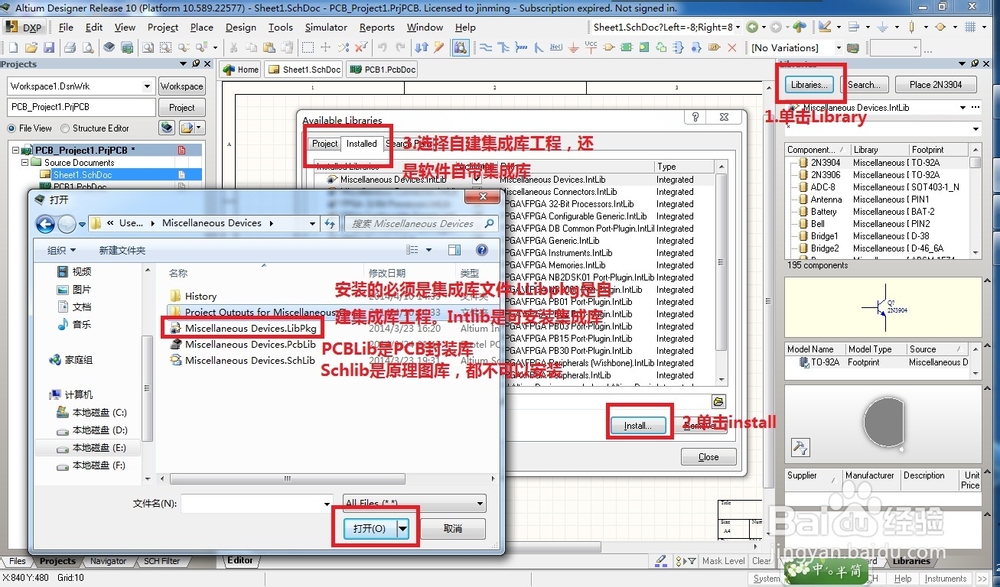Image resolution: width=1000 pixels, height=587 pixels.
Task: Click the Browse Component Libraries toolbar icon
Action: coord(460,48)
